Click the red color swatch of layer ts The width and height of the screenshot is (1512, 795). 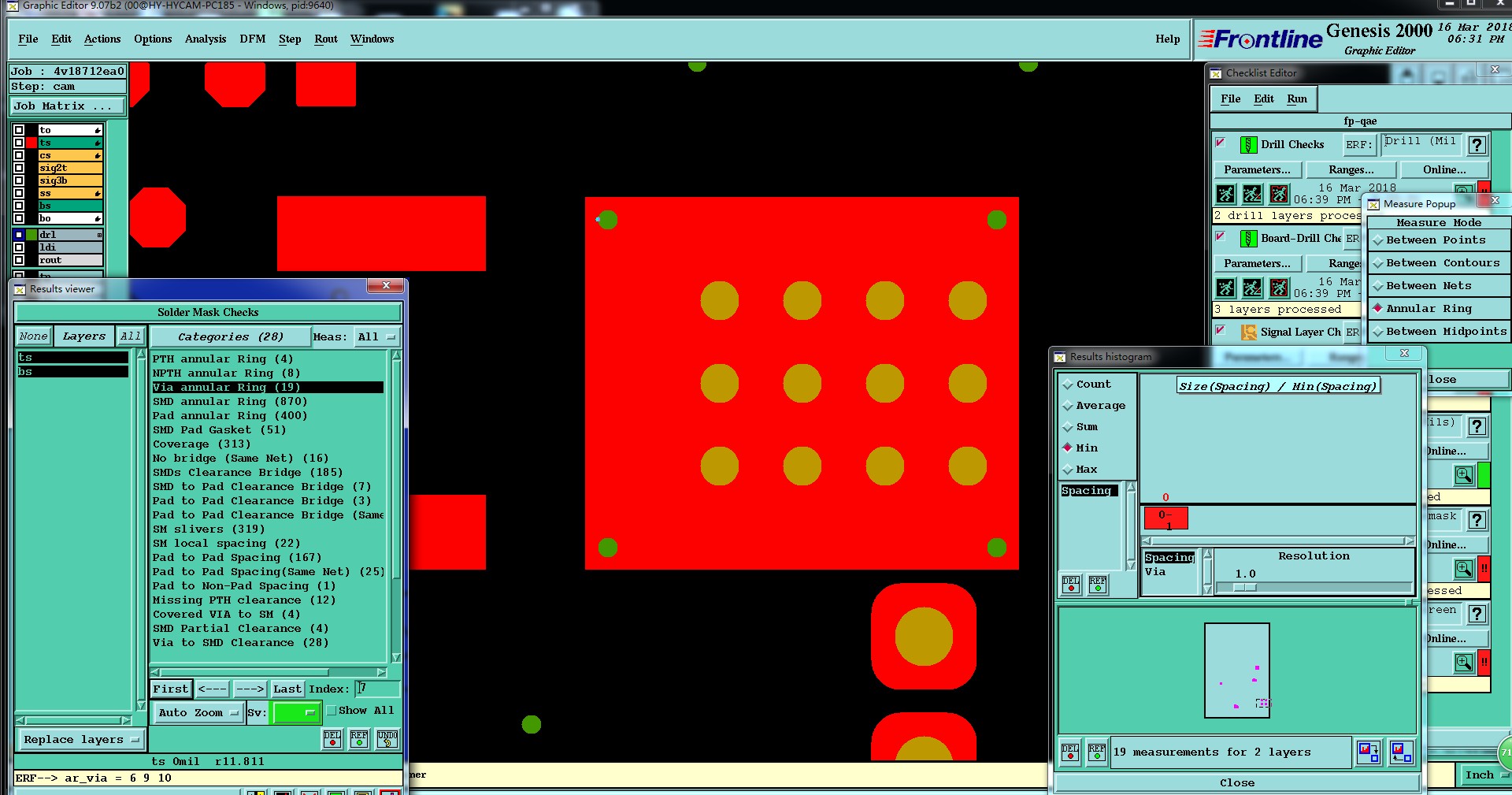[x=31, y=143]
